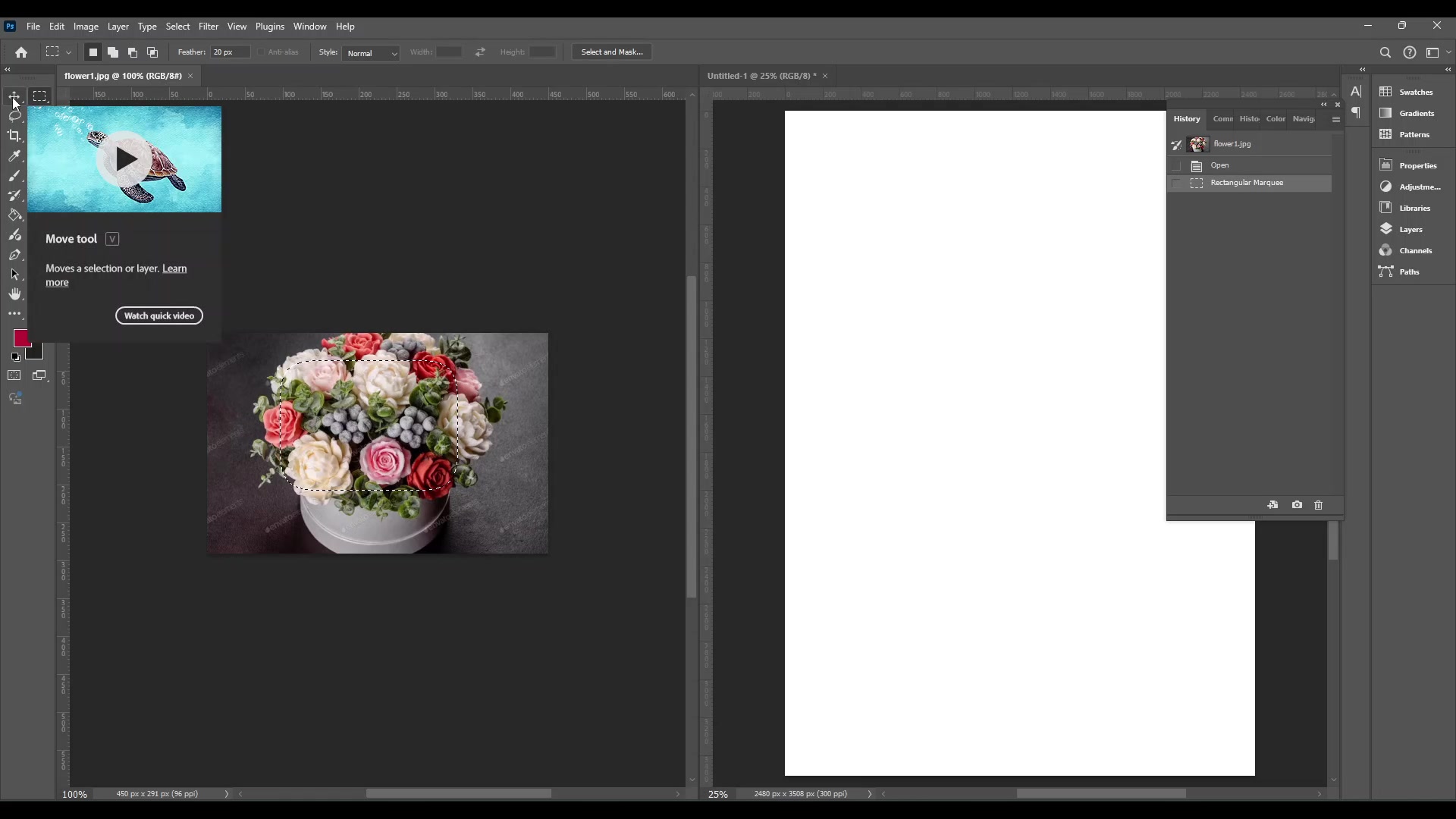Delete current state in History panel

click(1318, 505)
